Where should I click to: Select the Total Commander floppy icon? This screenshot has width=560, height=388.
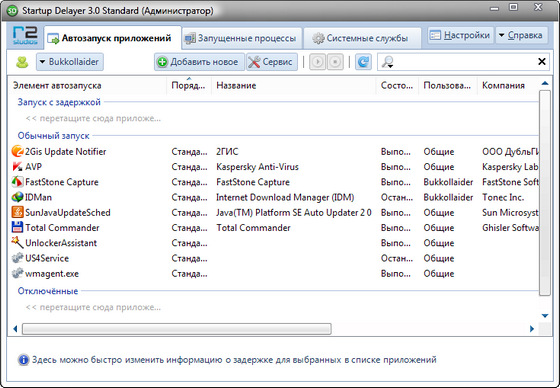point(17,228)
